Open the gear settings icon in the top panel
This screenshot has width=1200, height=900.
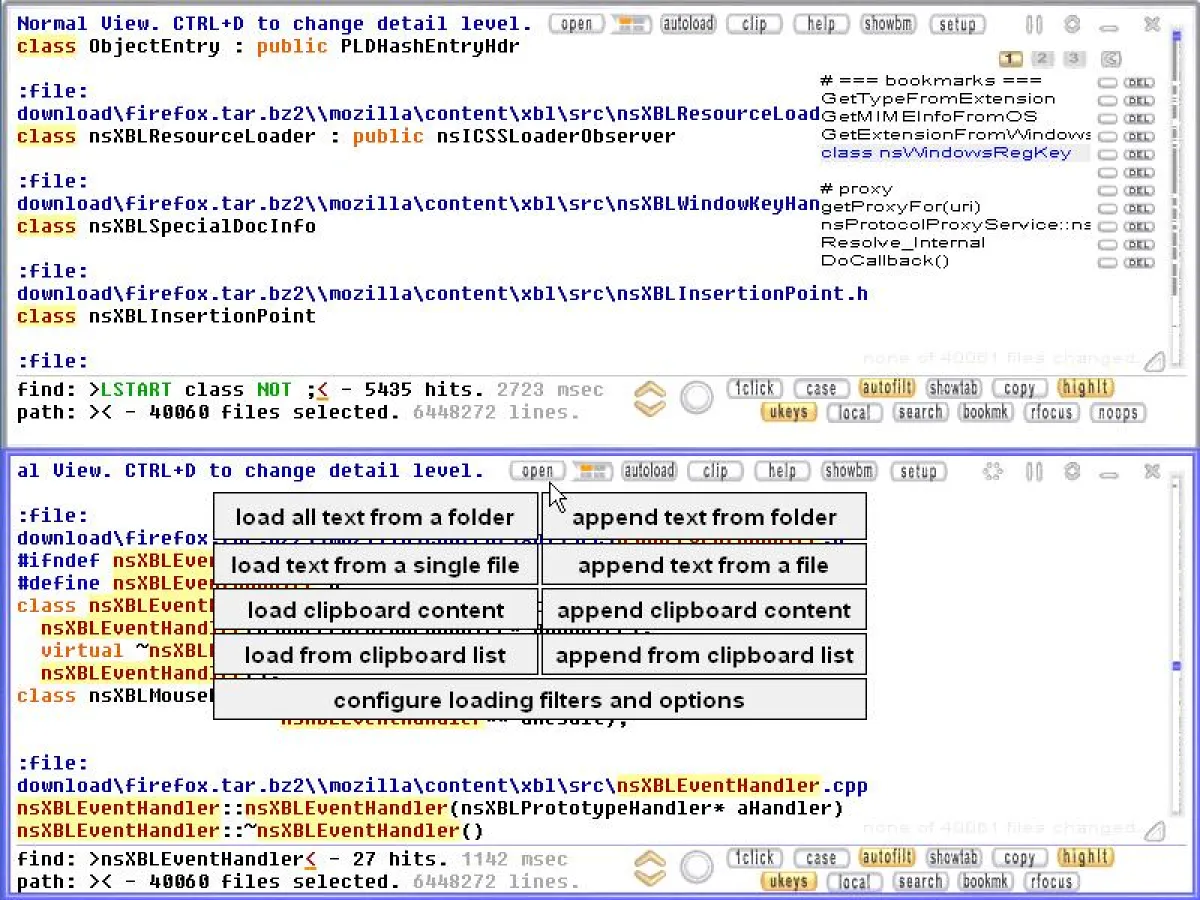(1072, 24)
